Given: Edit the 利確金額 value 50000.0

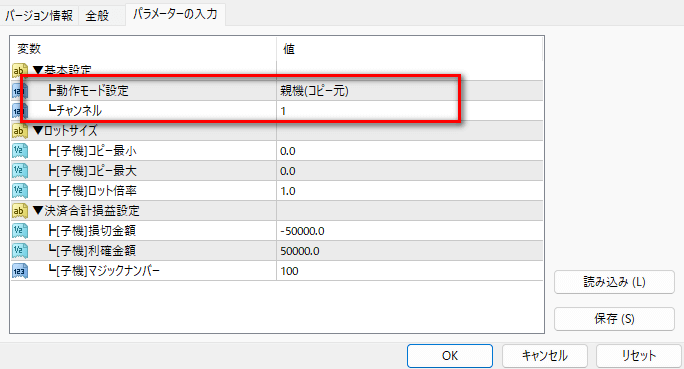Looking at the screenshot, I should [410, 251].
